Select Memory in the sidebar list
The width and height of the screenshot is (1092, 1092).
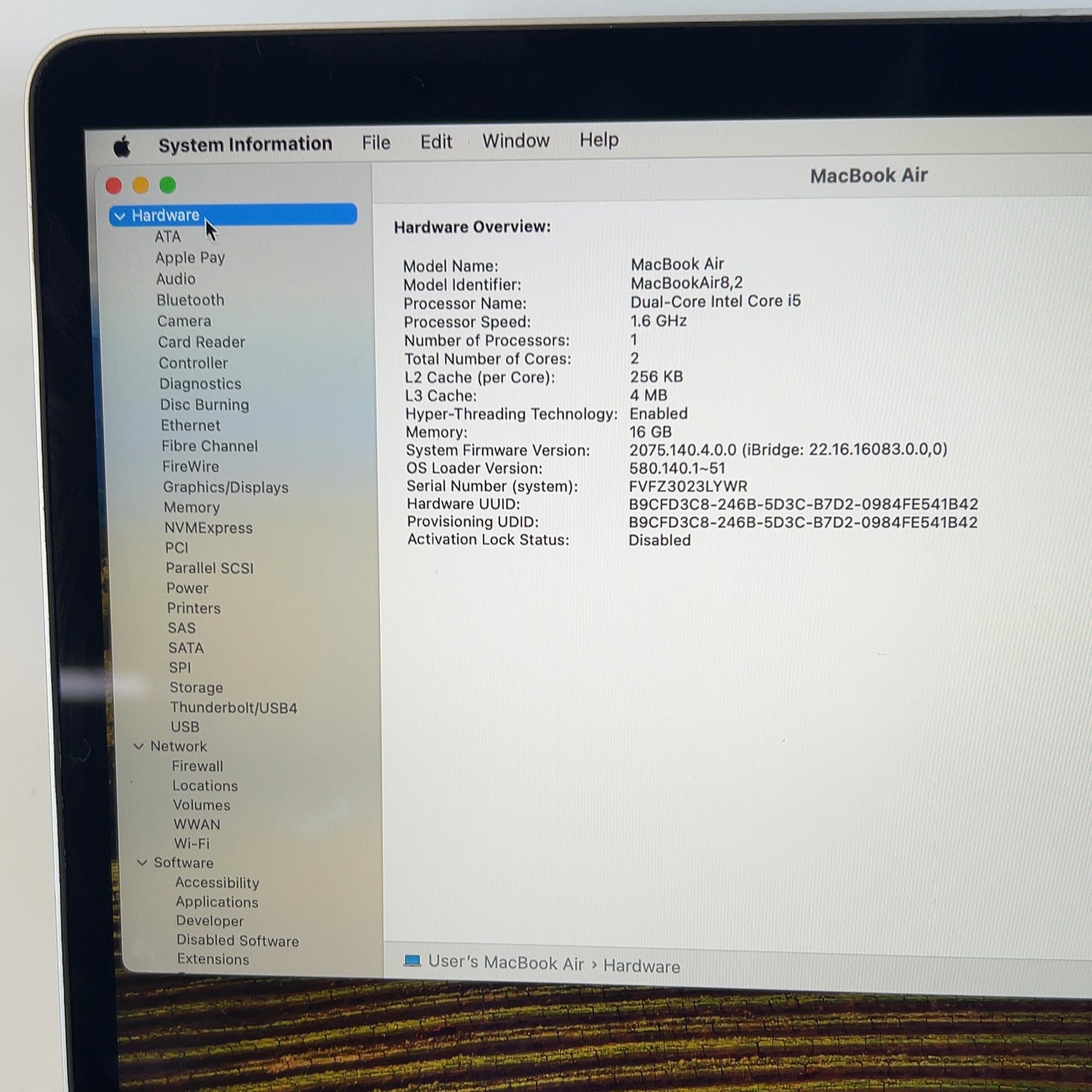click(x=191, y=507)
